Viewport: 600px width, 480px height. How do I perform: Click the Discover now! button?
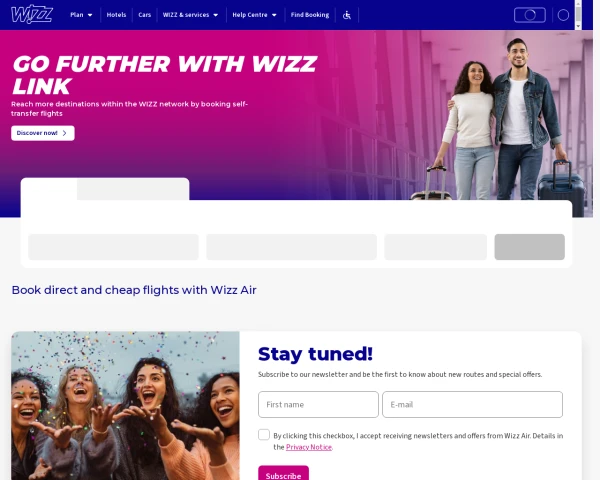click(43, 133)
